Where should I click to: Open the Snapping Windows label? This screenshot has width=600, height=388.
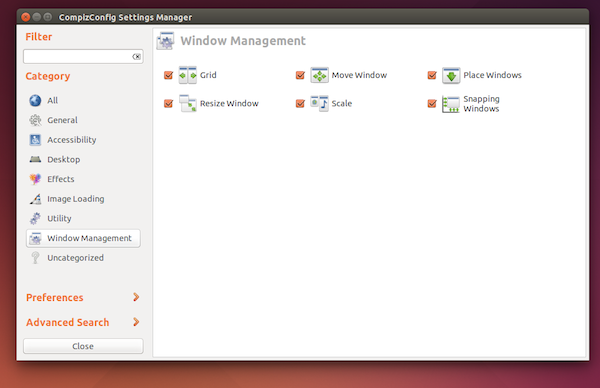pos(481,104)
